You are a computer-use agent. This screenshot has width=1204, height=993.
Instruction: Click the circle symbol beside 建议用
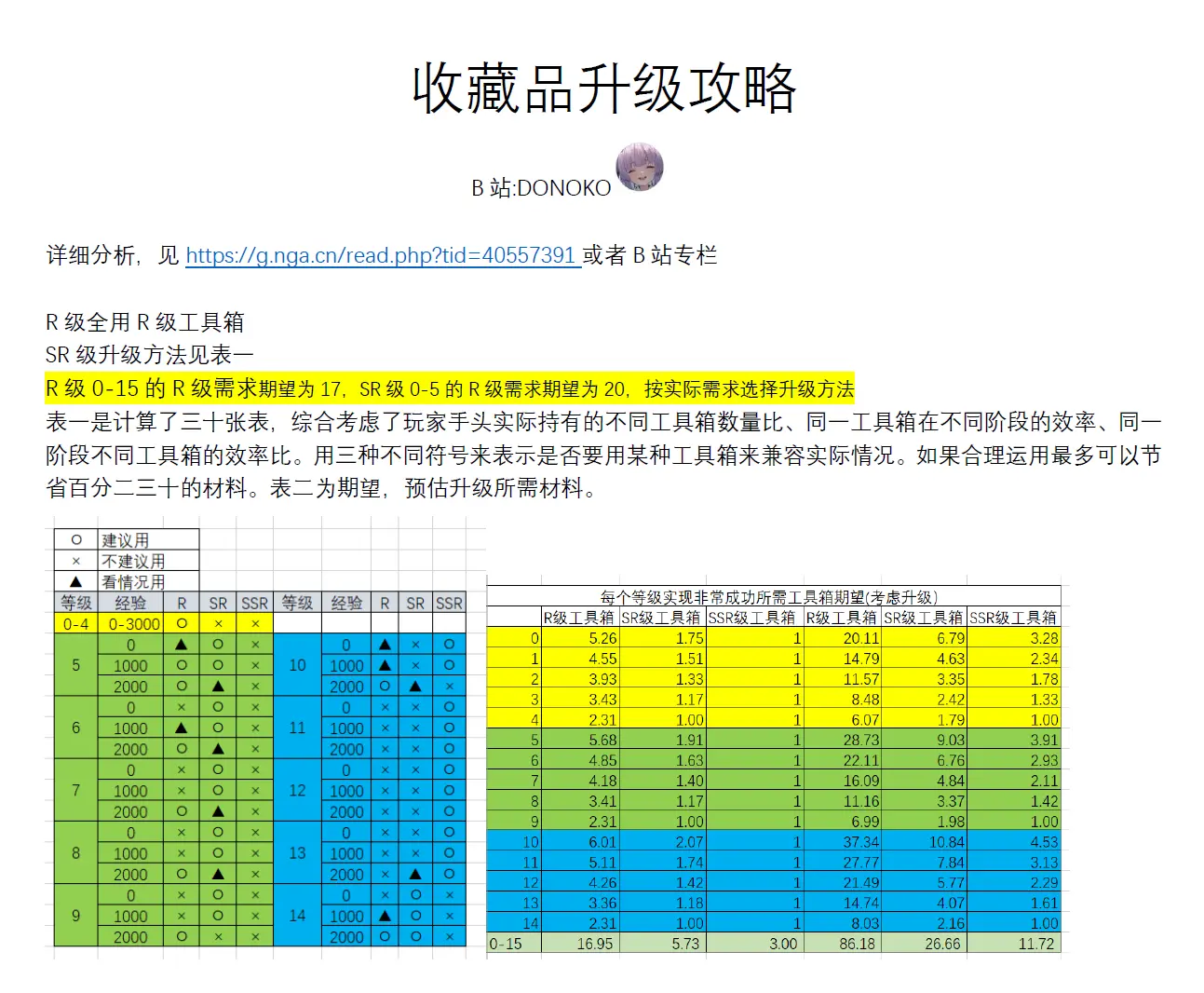[x=76, y=539]
